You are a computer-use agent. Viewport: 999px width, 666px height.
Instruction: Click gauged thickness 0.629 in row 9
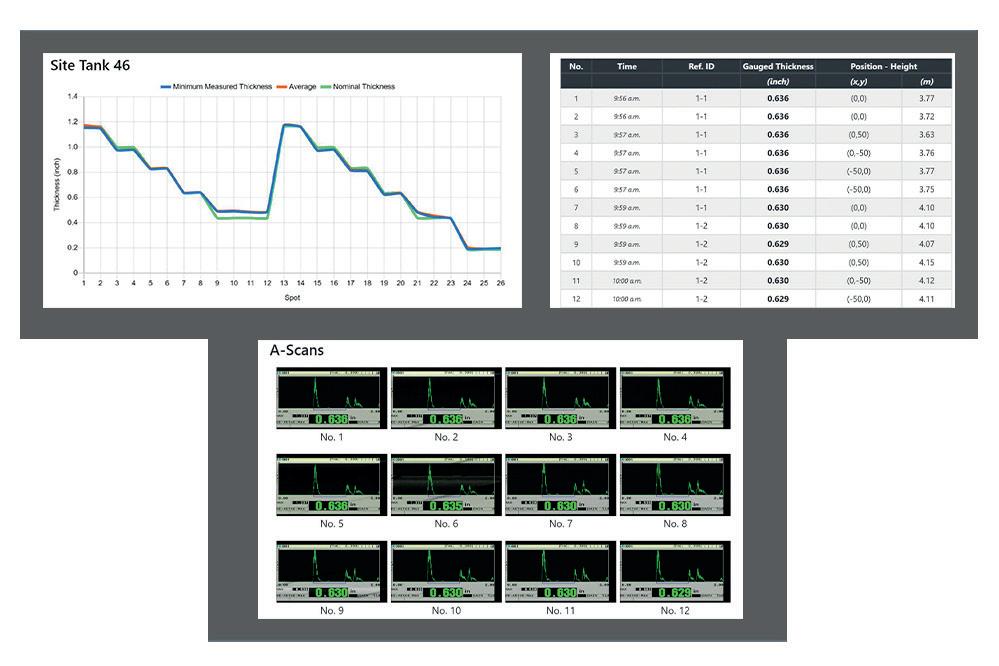pos(778,244)
